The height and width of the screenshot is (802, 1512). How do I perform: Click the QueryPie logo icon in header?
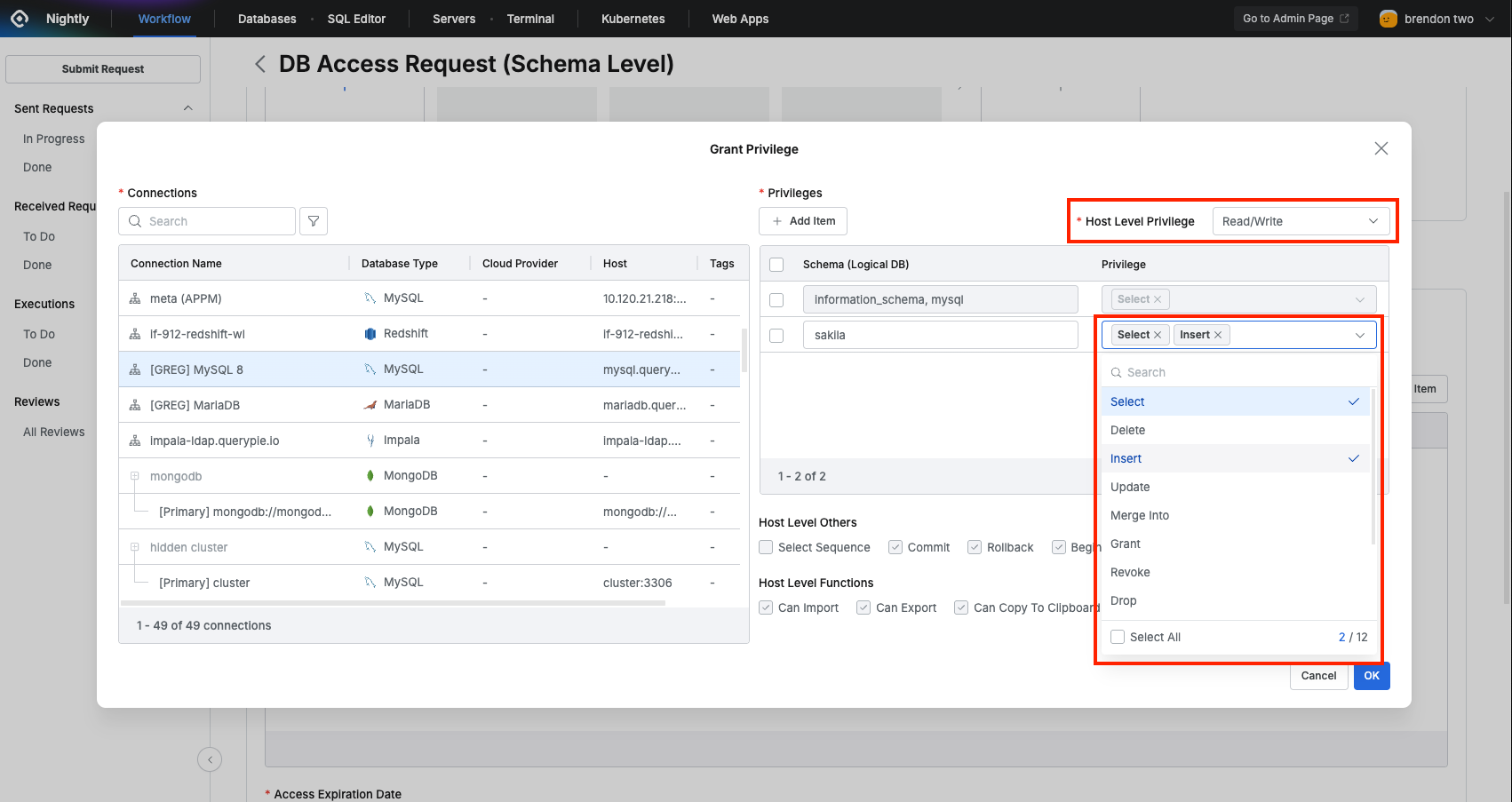click(x=20, y=19)
